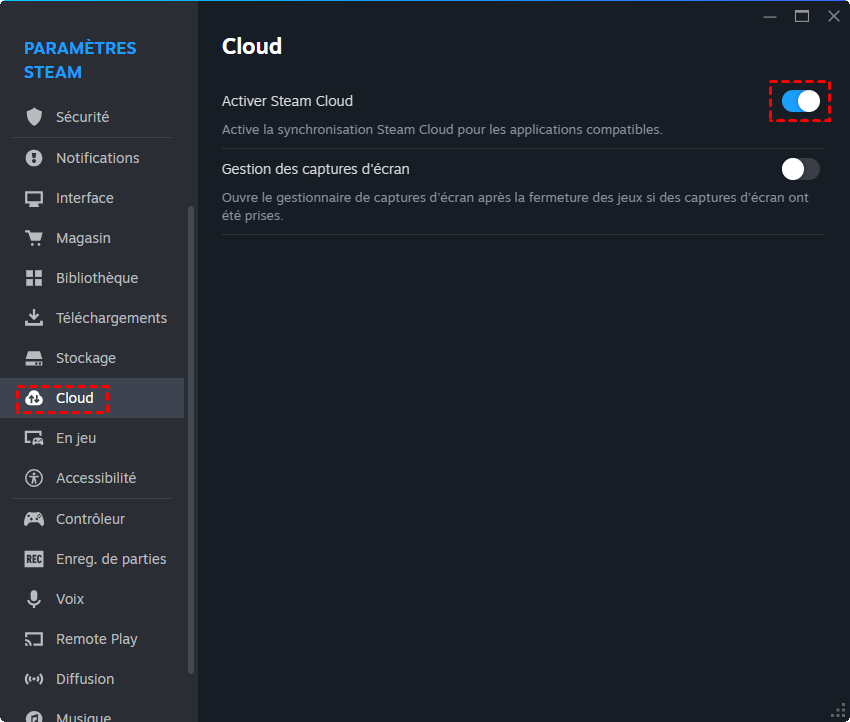Viewport: 850px width, 722px height.
Task: Maximize the Steam settings window
Action: [802, 16]
